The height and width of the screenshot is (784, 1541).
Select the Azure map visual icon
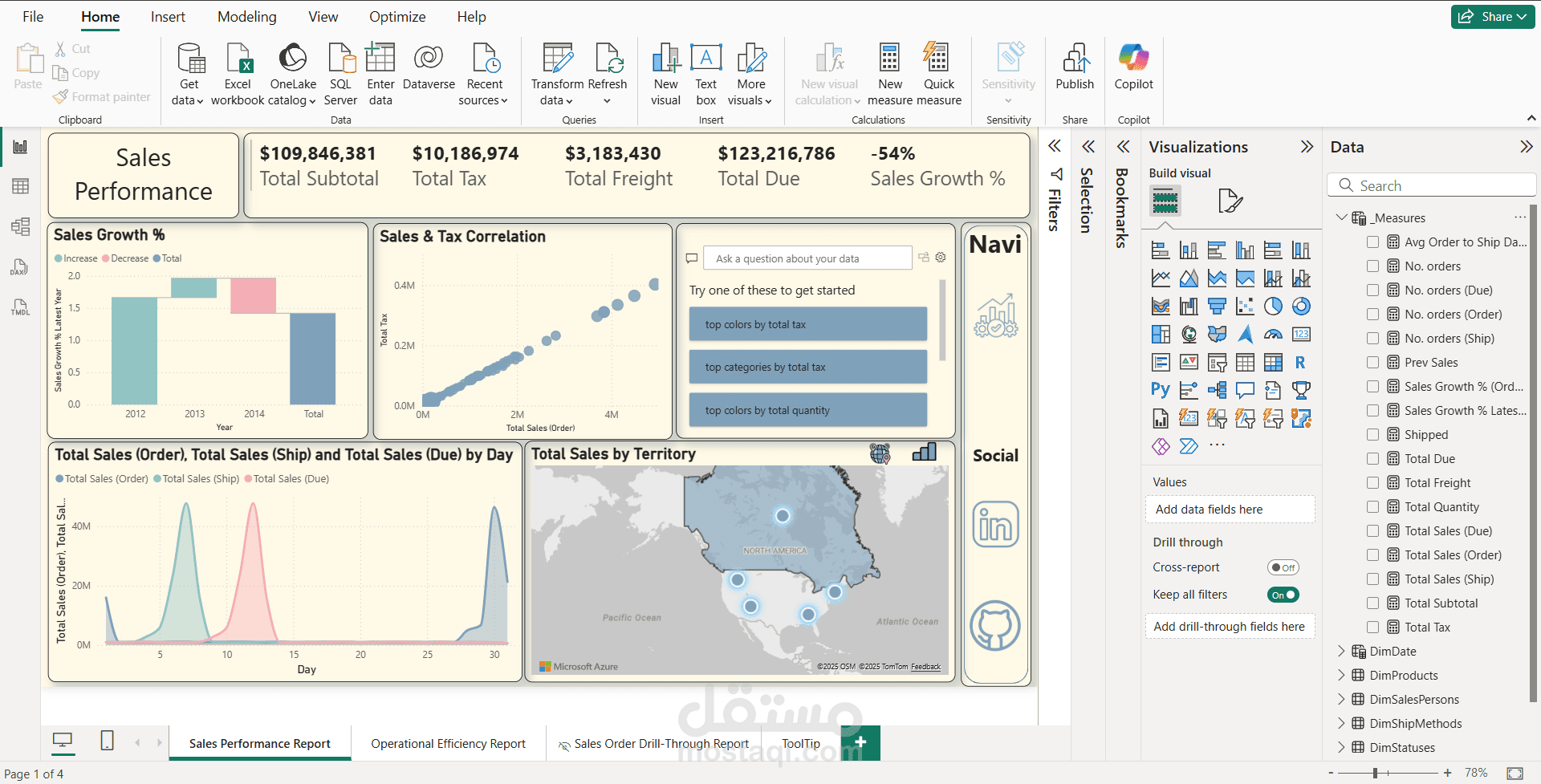(1246, 335)
